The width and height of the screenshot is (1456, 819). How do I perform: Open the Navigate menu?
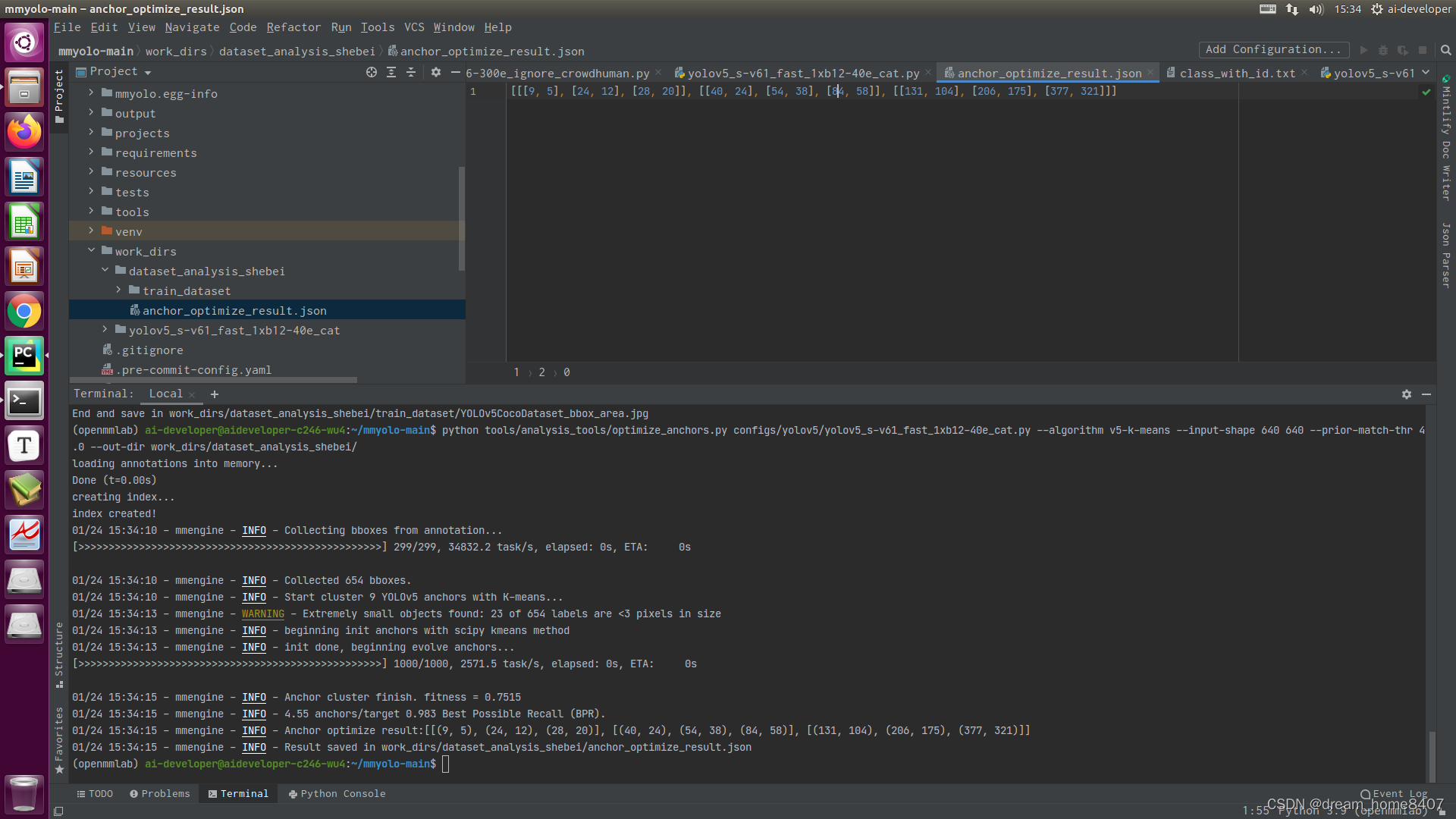[x=192, y=27]
